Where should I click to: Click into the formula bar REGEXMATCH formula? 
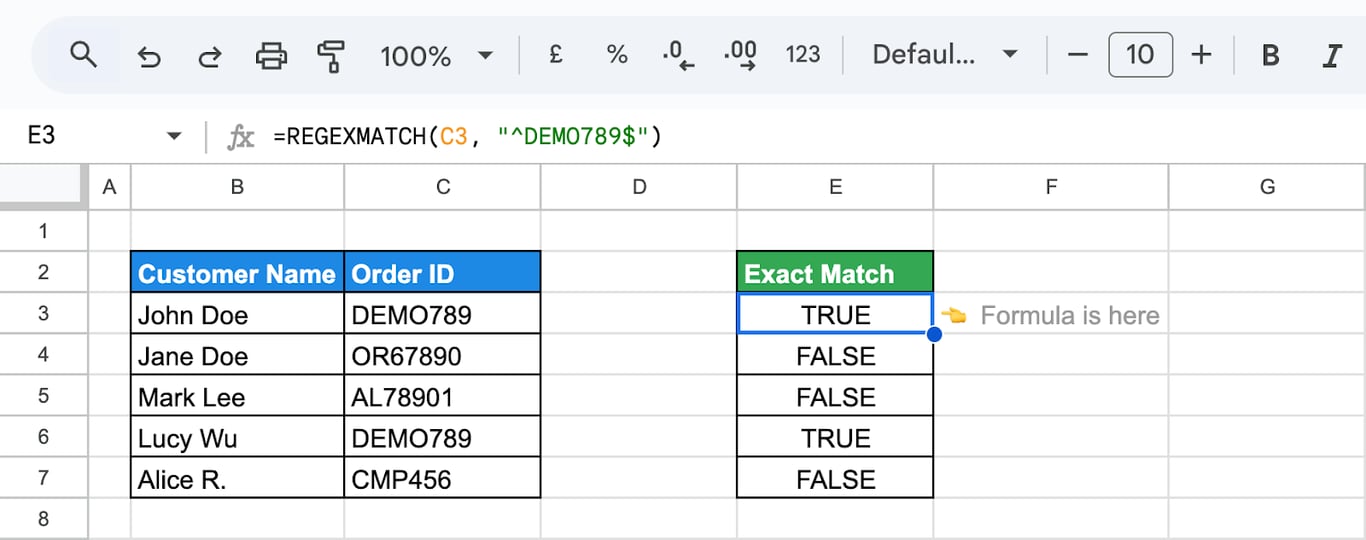(467, 136)
